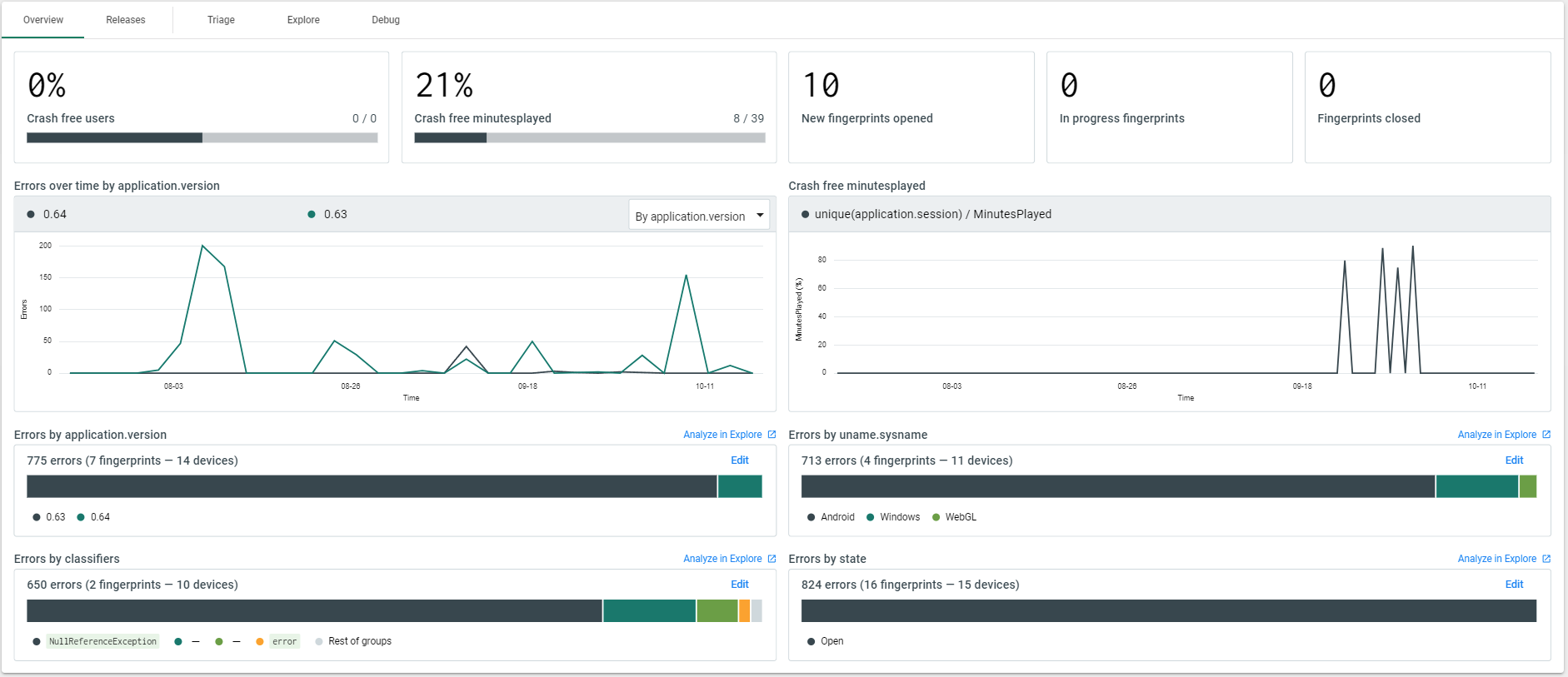Image resolution: width=1568 pixels, height=677 pixels.
Task: Click external link icon for Errors by uname.sysname
Action: tap(1546, 435)
